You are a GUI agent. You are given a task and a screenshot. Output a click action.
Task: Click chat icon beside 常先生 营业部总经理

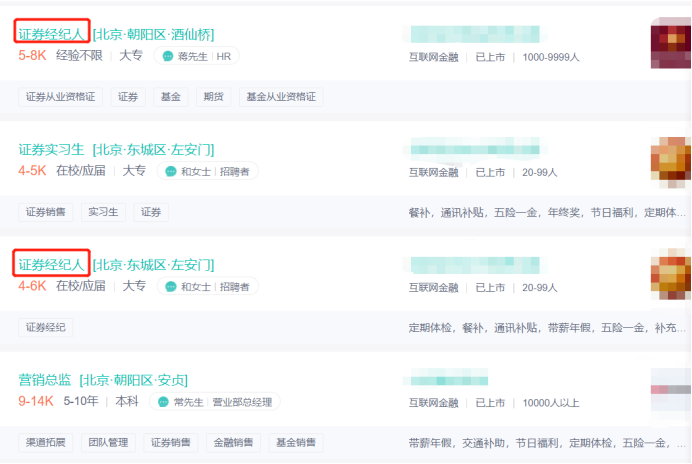164,402
